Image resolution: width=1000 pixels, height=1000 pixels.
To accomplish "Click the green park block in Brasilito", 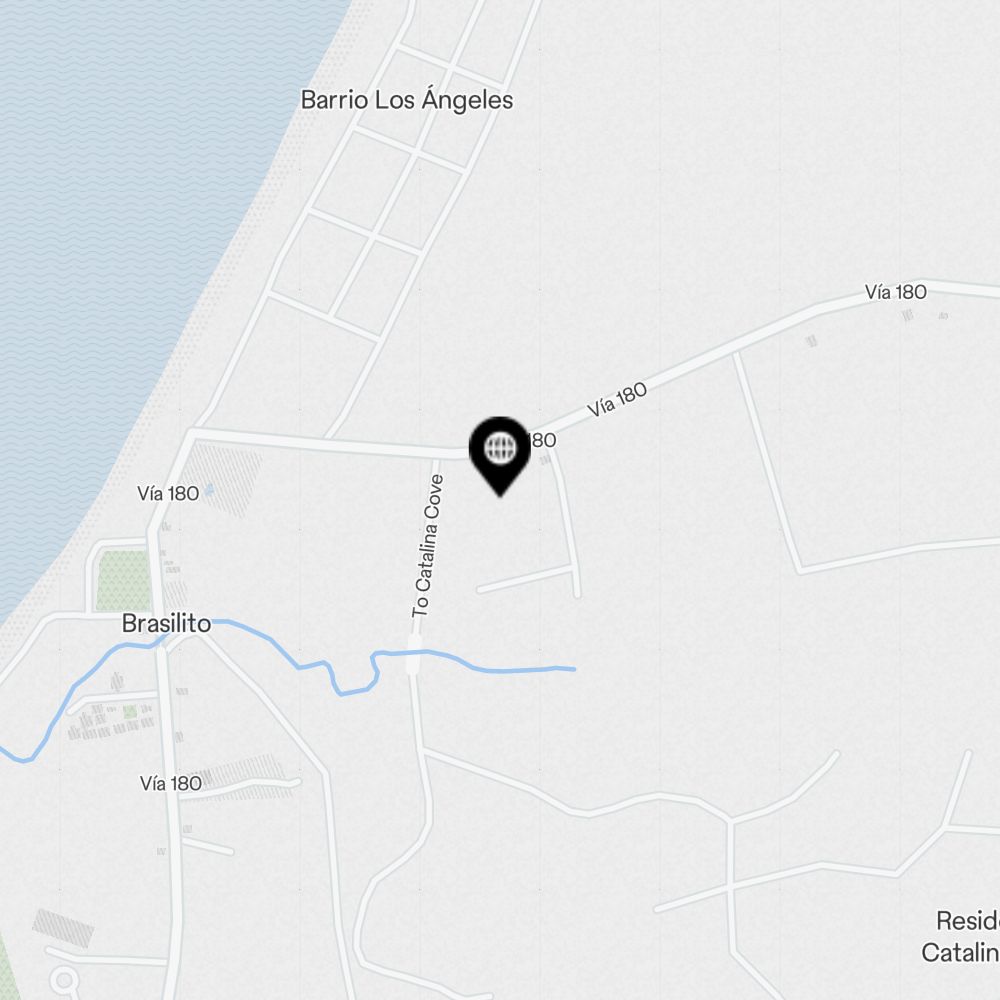I will (123, 580).
